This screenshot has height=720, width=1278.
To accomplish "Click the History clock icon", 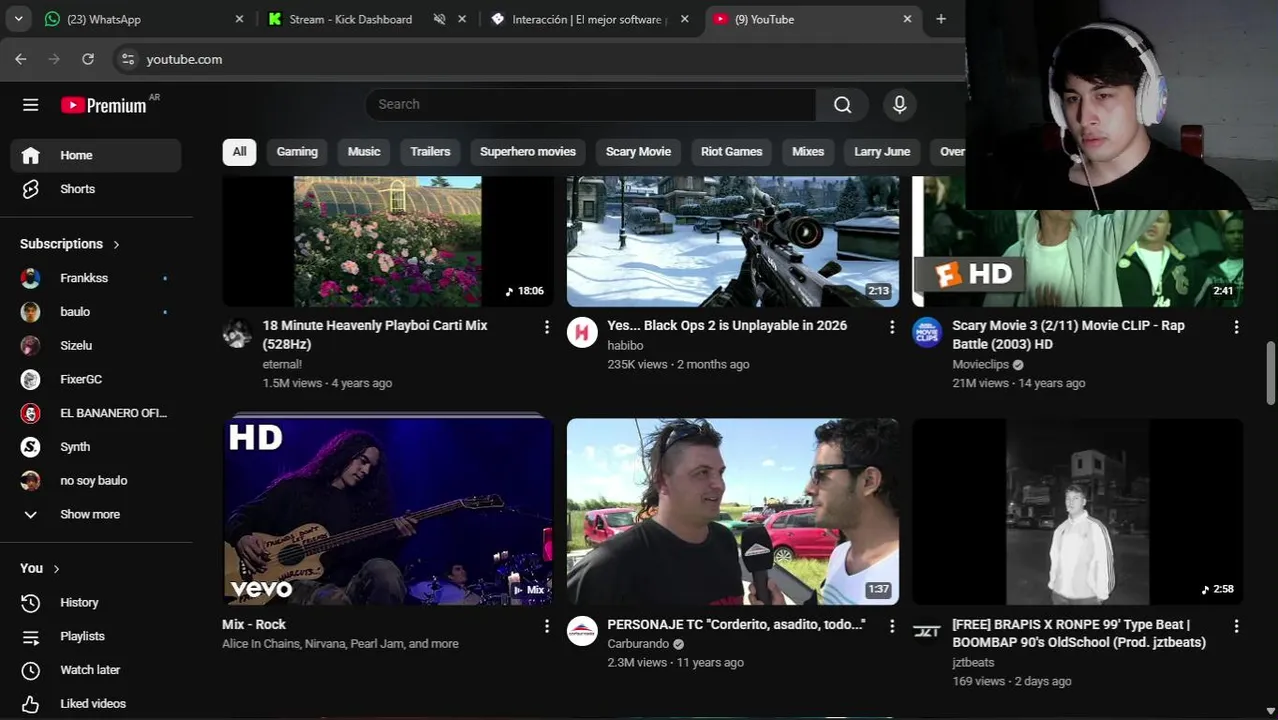I will point(31,602).
